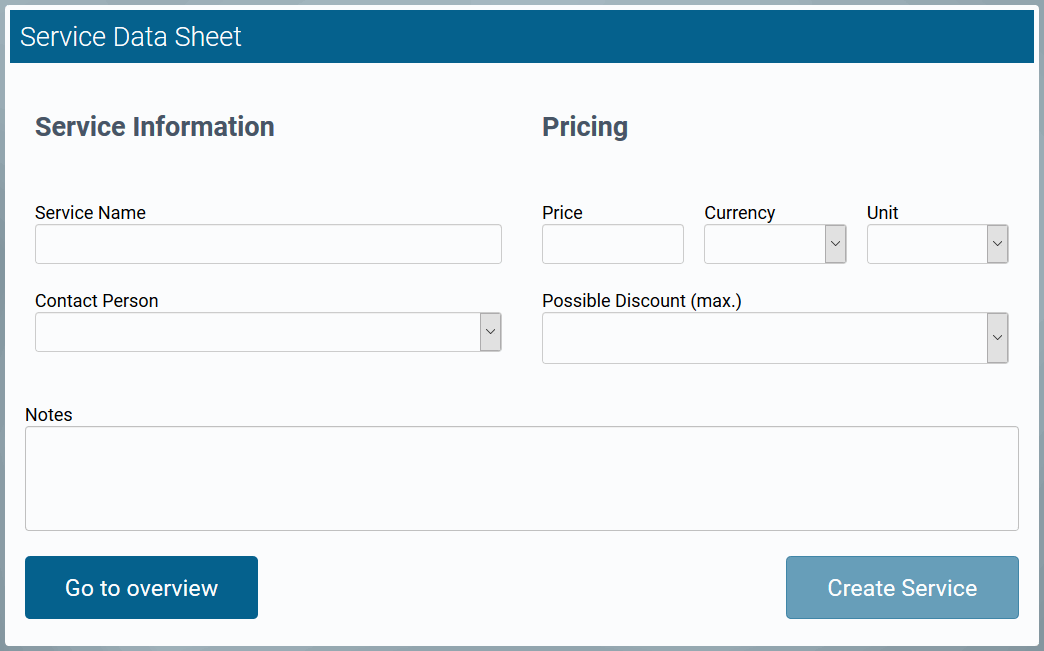
Task: Click the Pricing section heading
Action: (x=585, y=127)
